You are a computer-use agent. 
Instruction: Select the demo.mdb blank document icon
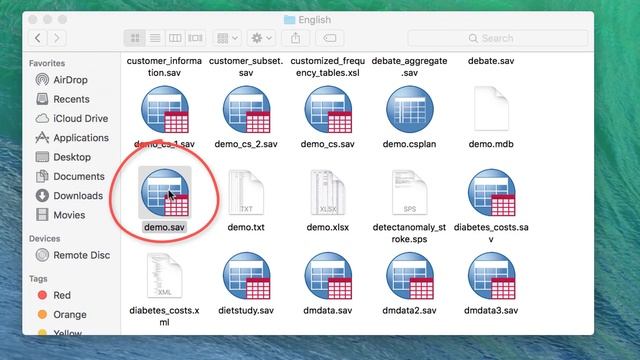pos(491,109)
